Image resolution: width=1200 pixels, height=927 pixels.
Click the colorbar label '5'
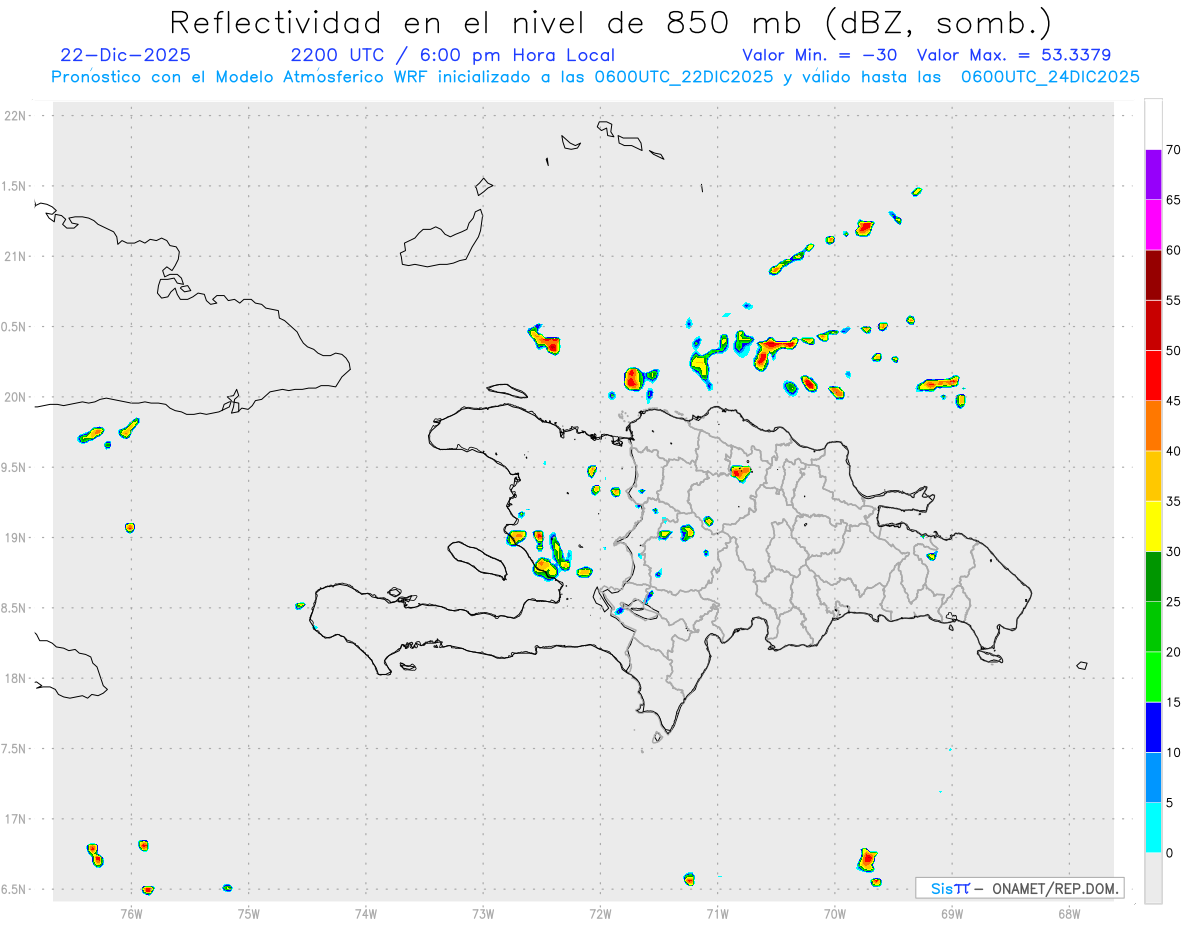point(1170,803)
